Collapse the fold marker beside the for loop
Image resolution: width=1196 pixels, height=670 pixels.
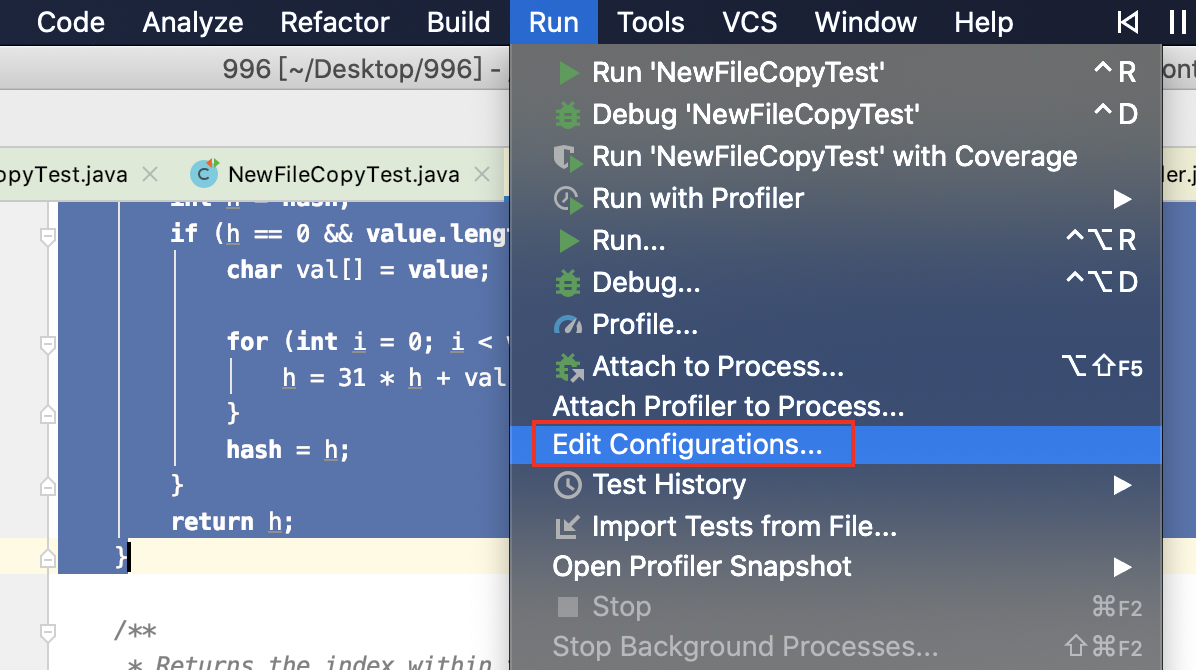pyautogui.click(x=47, y=345)
